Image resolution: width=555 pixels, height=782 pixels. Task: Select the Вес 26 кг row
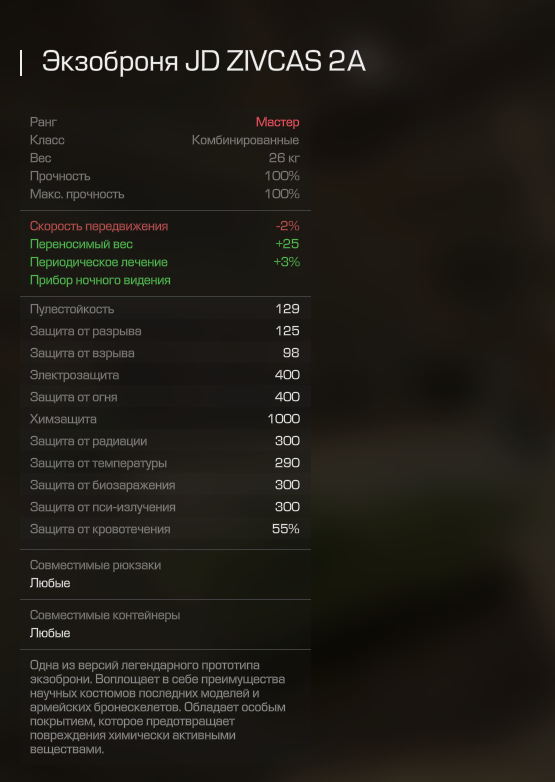coord(165,158)
